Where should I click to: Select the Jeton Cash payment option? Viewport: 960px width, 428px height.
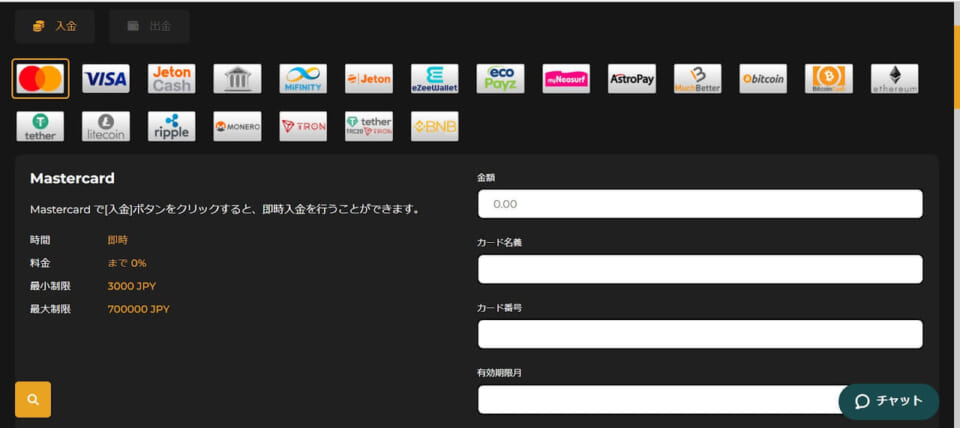(171, 78)
